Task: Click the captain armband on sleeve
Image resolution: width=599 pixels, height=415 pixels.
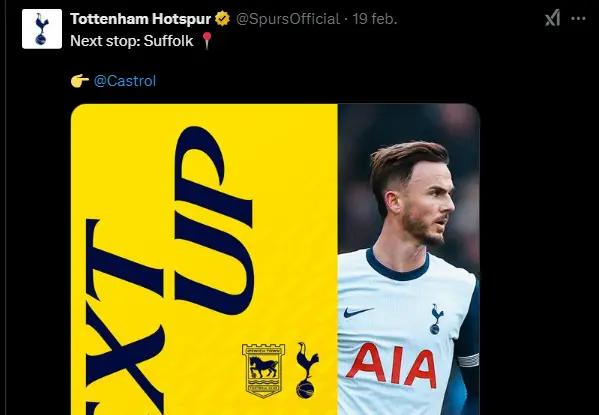Action: coord(468,360)
